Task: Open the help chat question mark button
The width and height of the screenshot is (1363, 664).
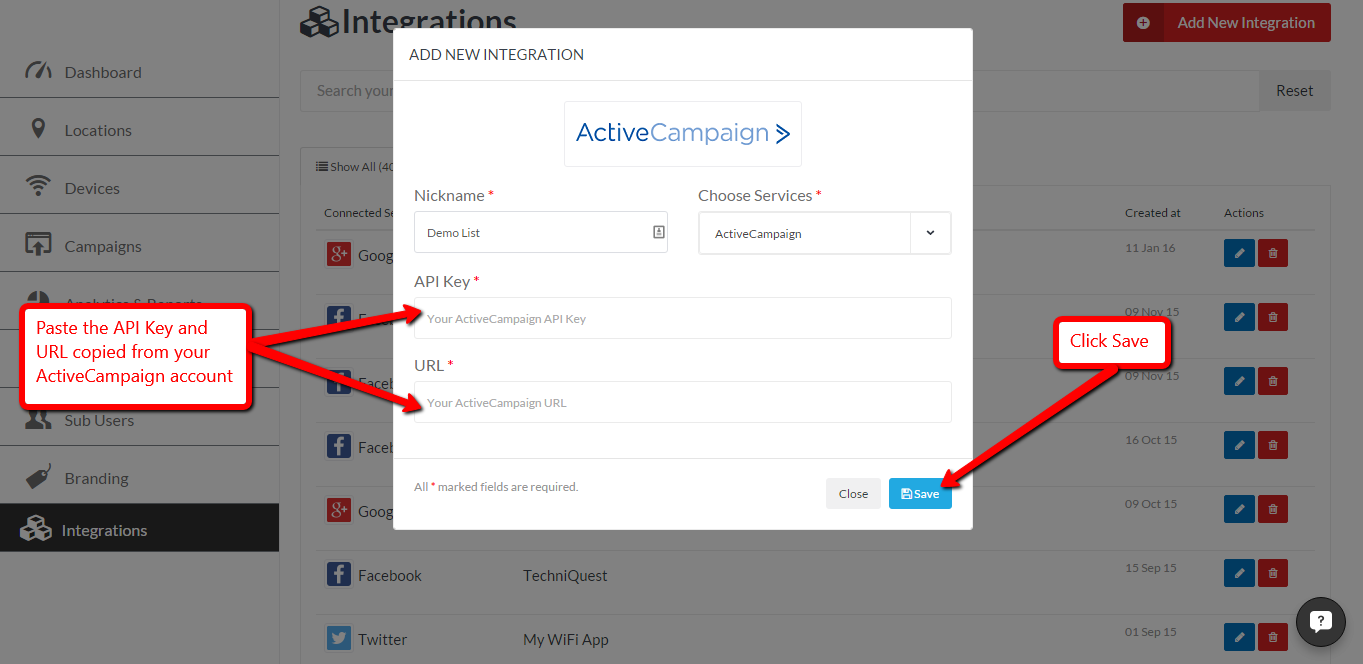Action: point(1320,621)
